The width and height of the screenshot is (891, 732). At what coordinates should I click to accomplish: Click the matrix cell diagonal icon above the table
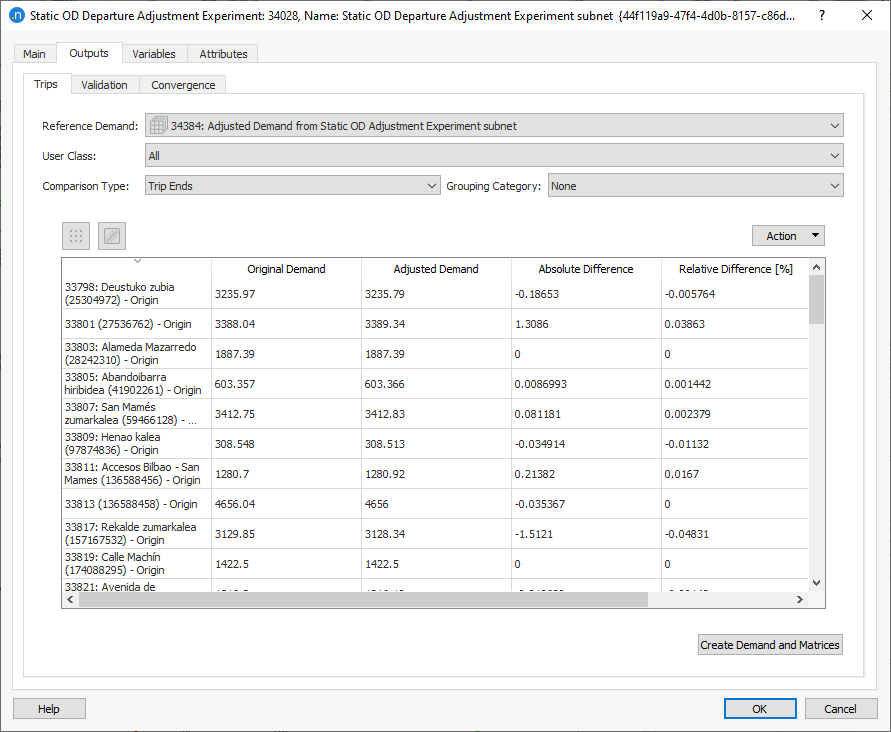click(111, 236)
